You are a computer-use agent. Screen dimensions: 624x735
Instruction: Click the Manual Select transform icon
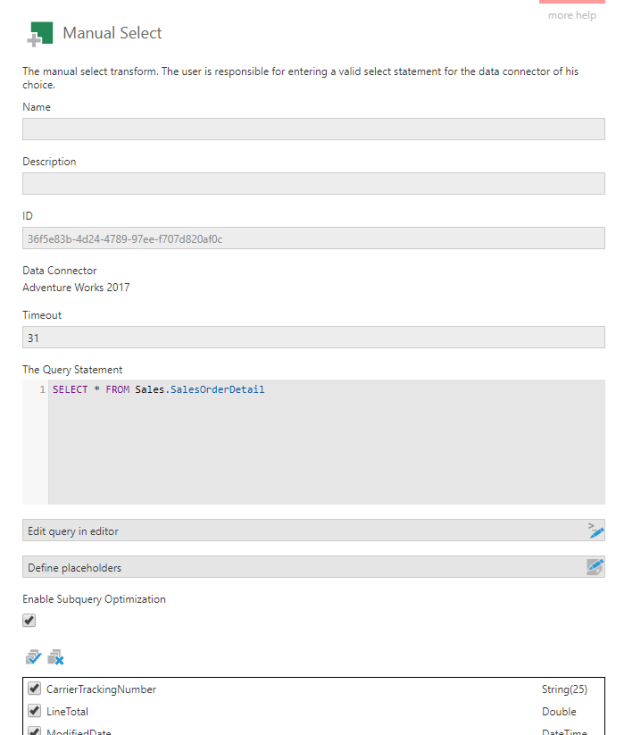[x=39, y=34]
